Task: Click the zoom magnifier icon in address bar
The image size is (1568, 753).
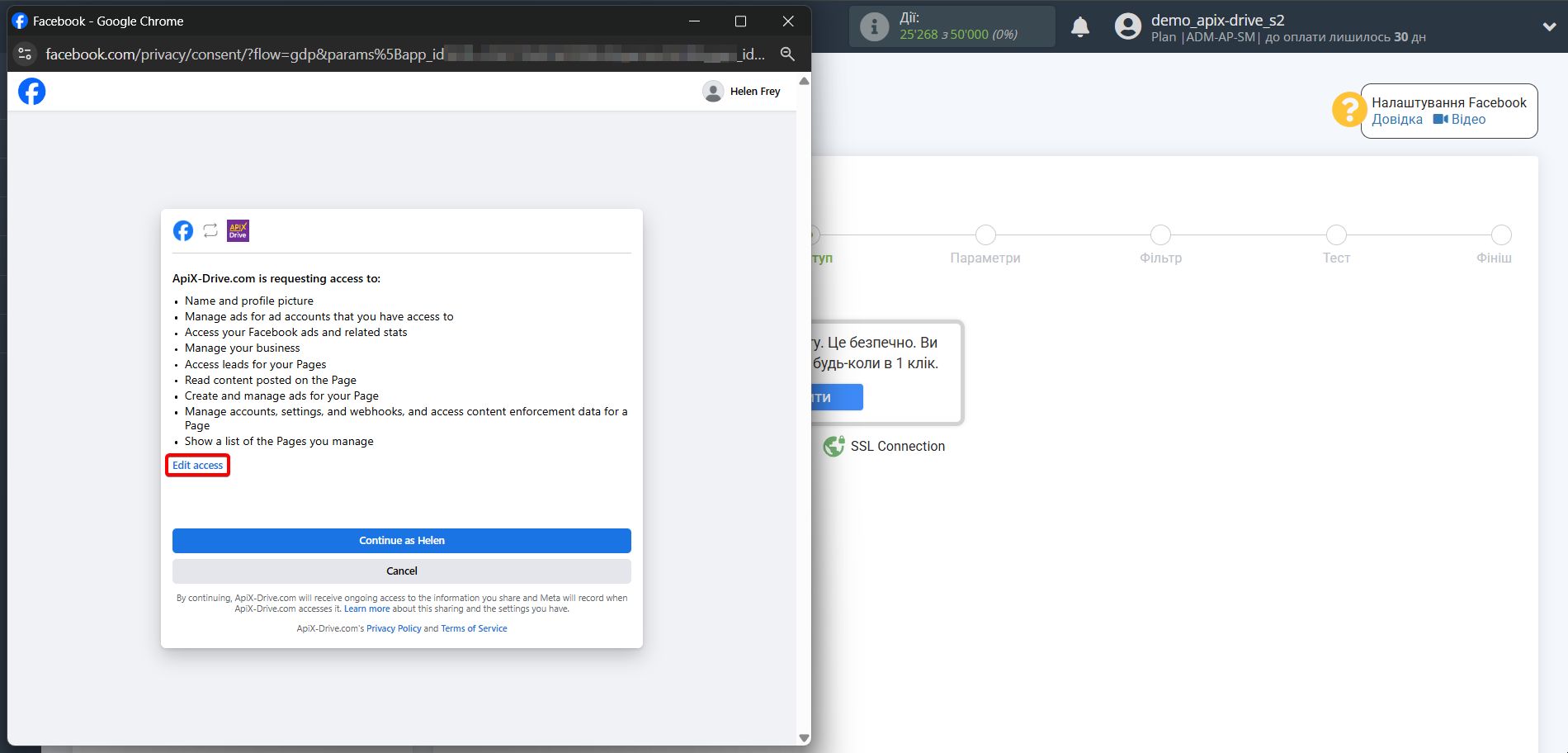Action: coord(787,54)
